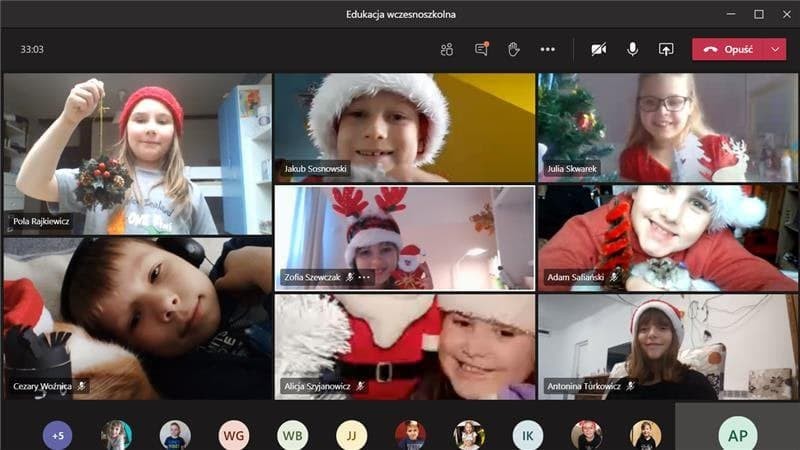Open the meeting chat panel
Viewport: 800px width, 450px height.
(x=481, y=49)
